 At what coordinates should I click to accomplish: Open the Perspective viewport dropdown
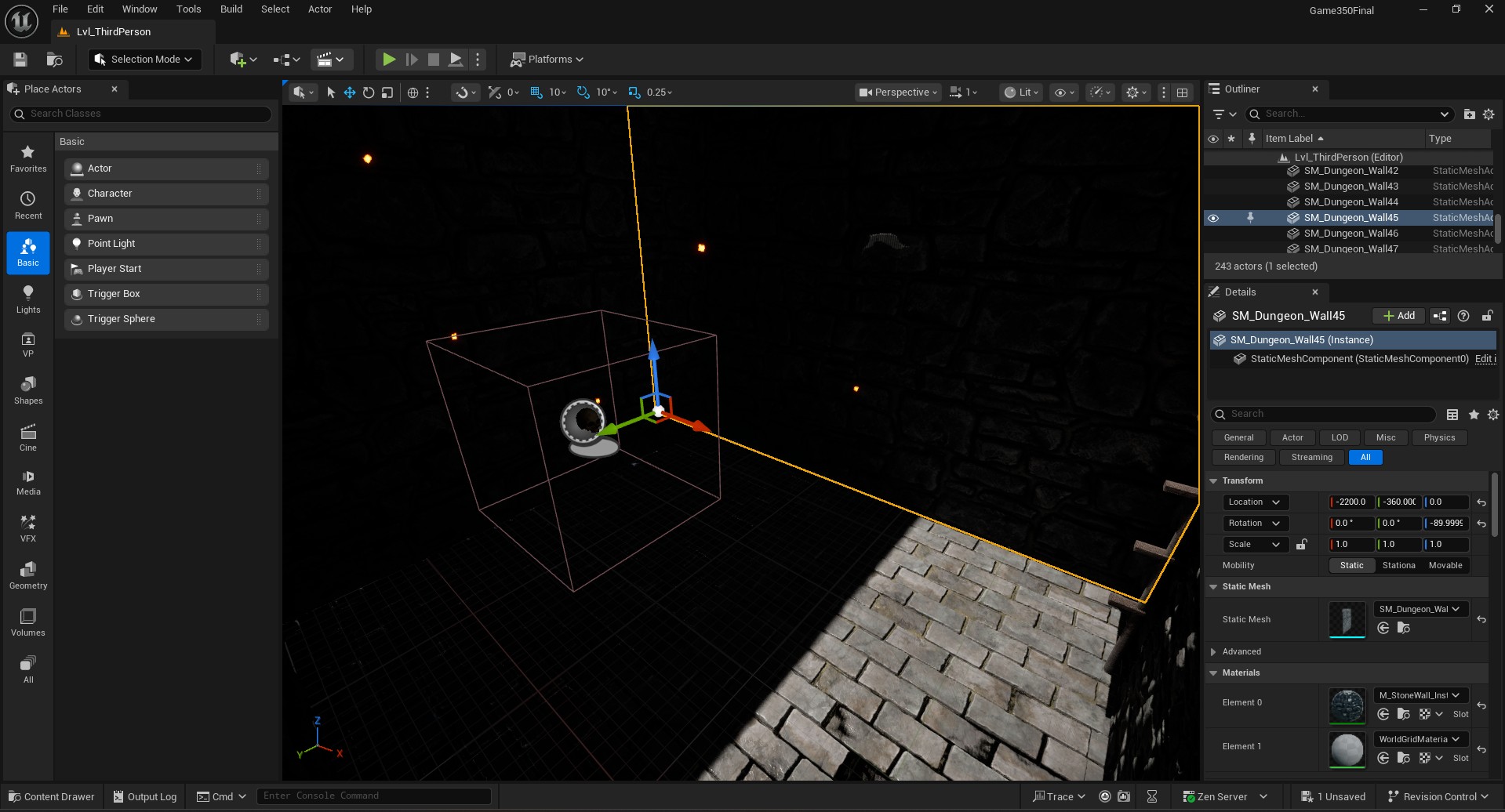[898, 92]
